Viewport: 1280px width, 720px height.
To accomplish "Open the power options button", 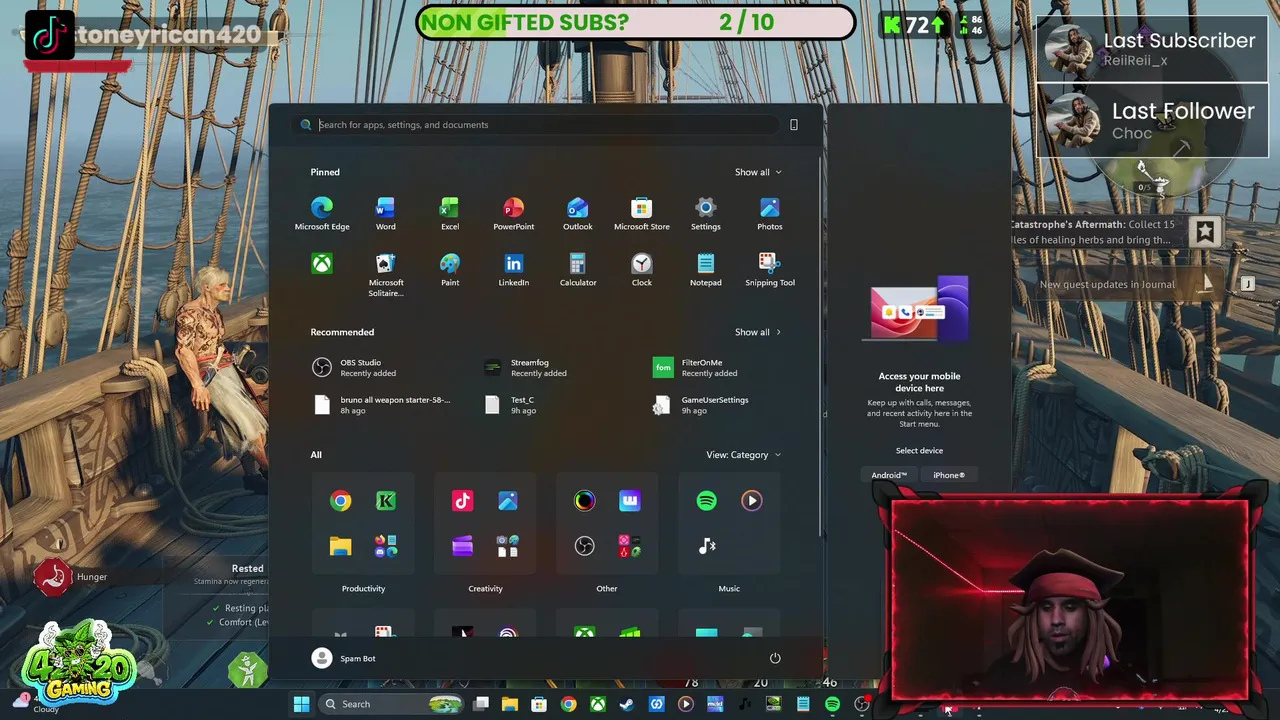I will (775, 658).
